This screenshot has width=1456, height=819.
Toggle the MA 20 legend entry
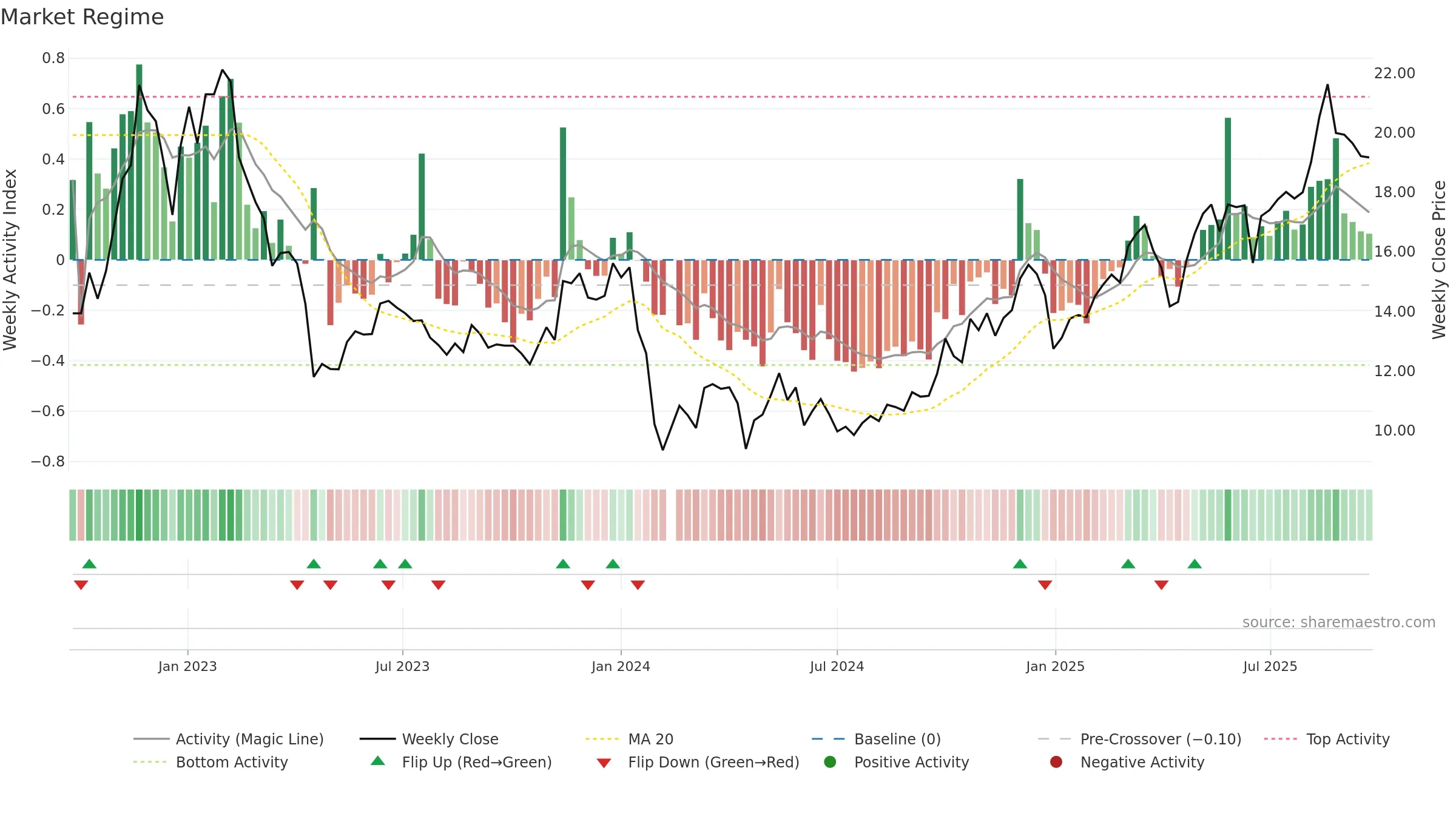click(629, 739)
